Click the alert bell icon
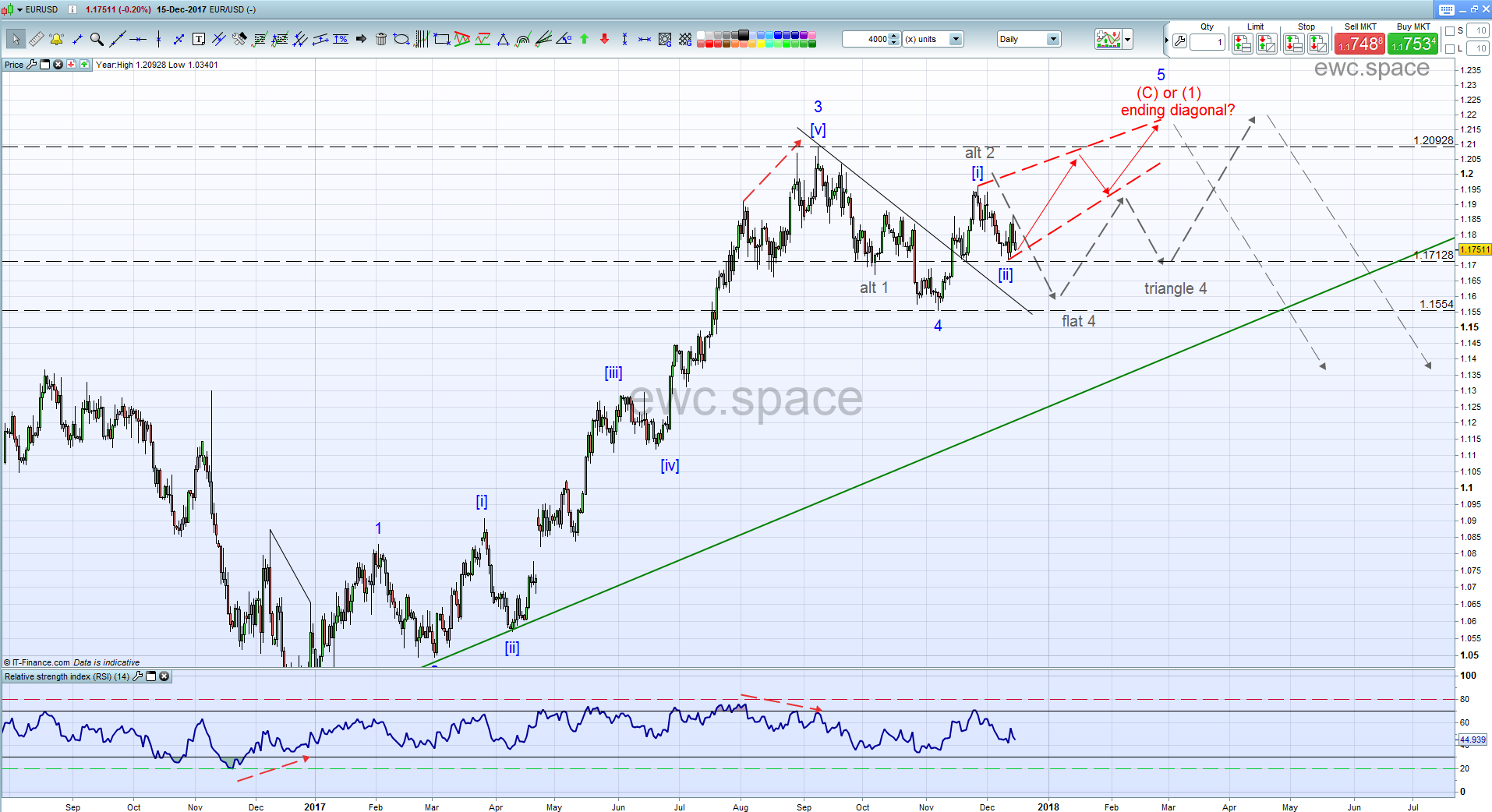 (x=56, y=39)
